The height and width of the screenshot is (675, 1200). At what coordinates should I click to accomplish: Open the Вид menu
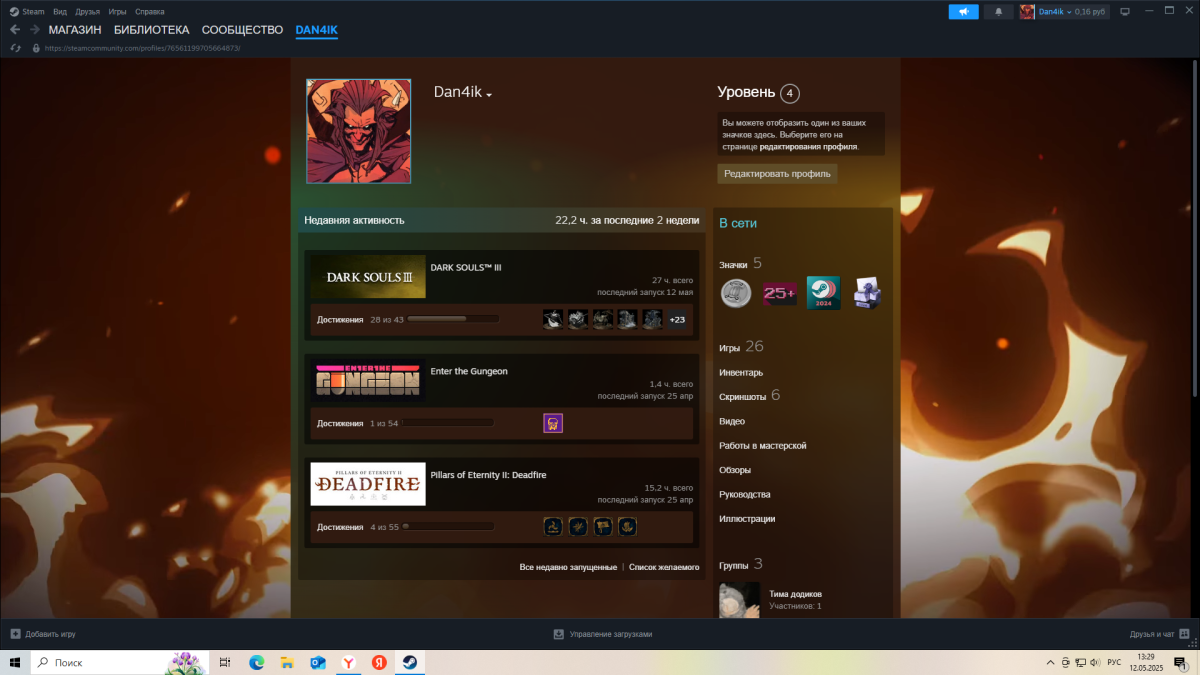pyautogui.click(x=60, y=11)
